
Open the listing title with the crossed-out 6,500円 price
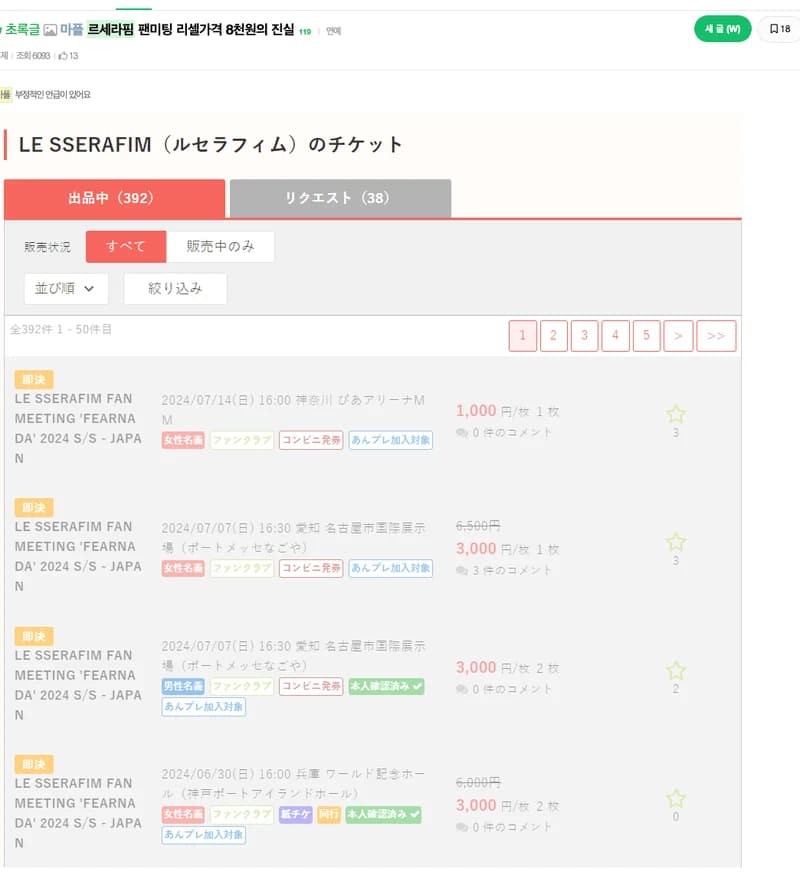coord(78,556)
